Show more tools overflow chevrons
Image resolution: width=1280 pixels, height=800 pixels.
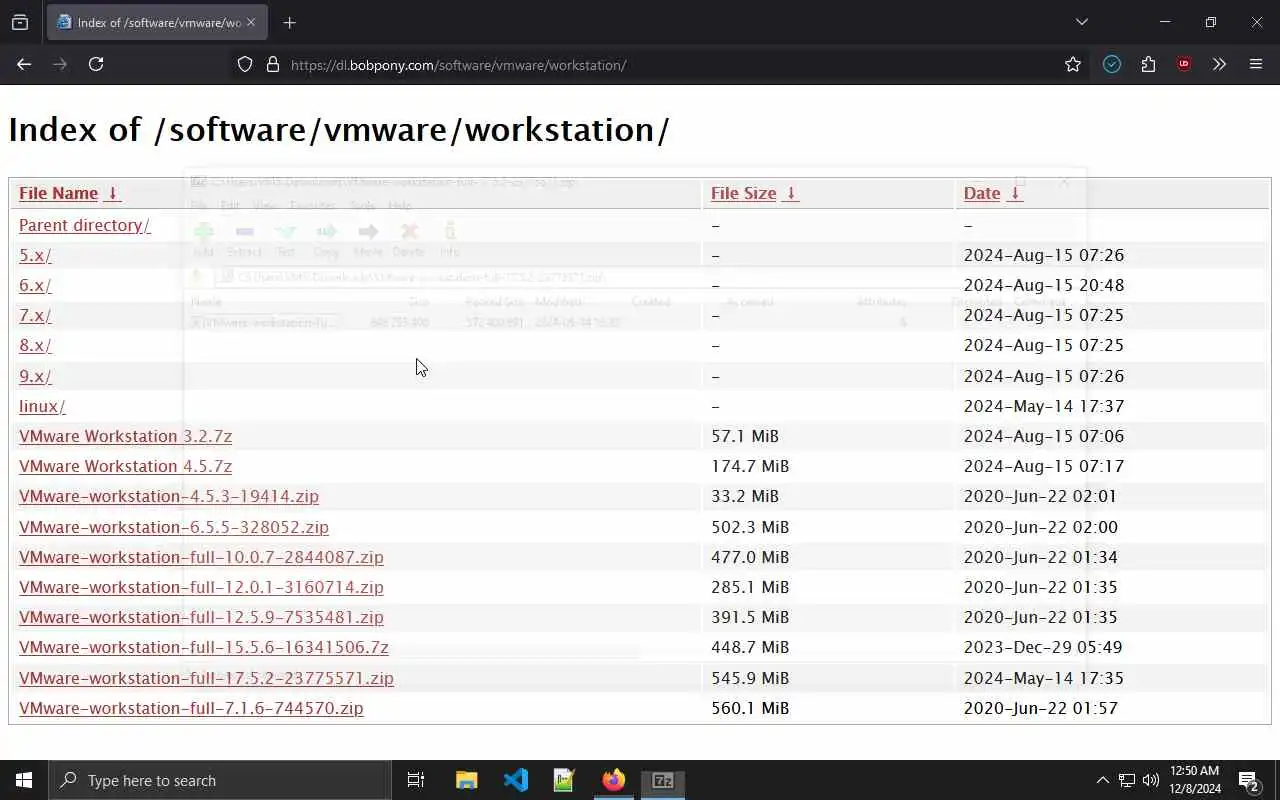1219,64
